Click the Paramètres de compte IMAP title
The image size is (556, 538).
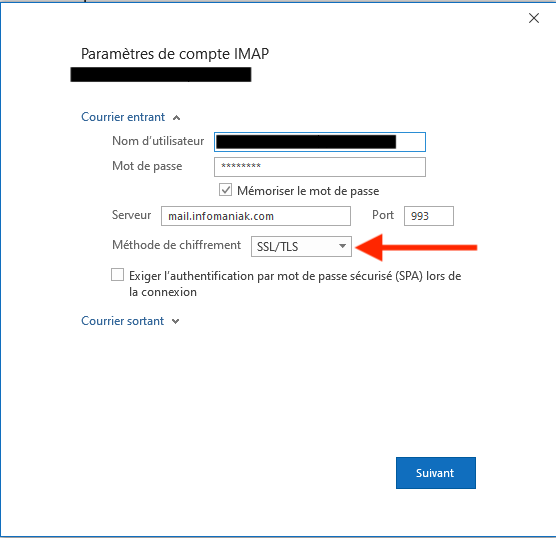click(x=175, y=54)
